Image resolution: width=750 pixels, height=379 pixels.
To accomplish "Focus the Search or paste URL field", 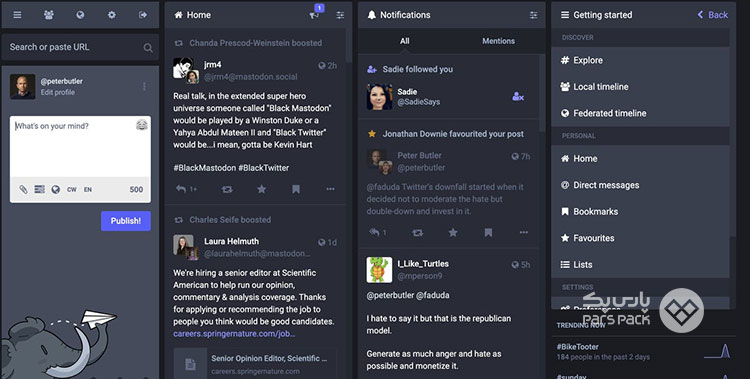I will (x=80, y=47).
